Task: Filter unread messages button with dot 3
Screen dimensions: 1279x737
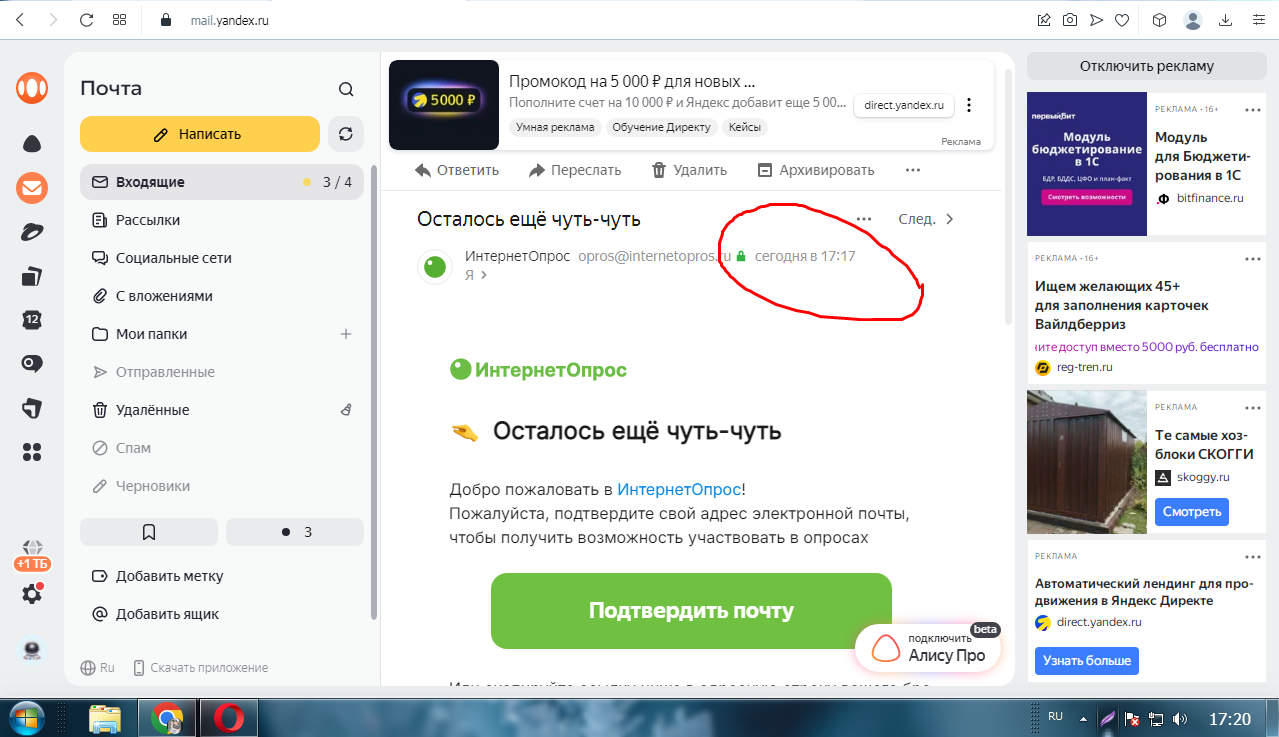Action: point(295,532)
